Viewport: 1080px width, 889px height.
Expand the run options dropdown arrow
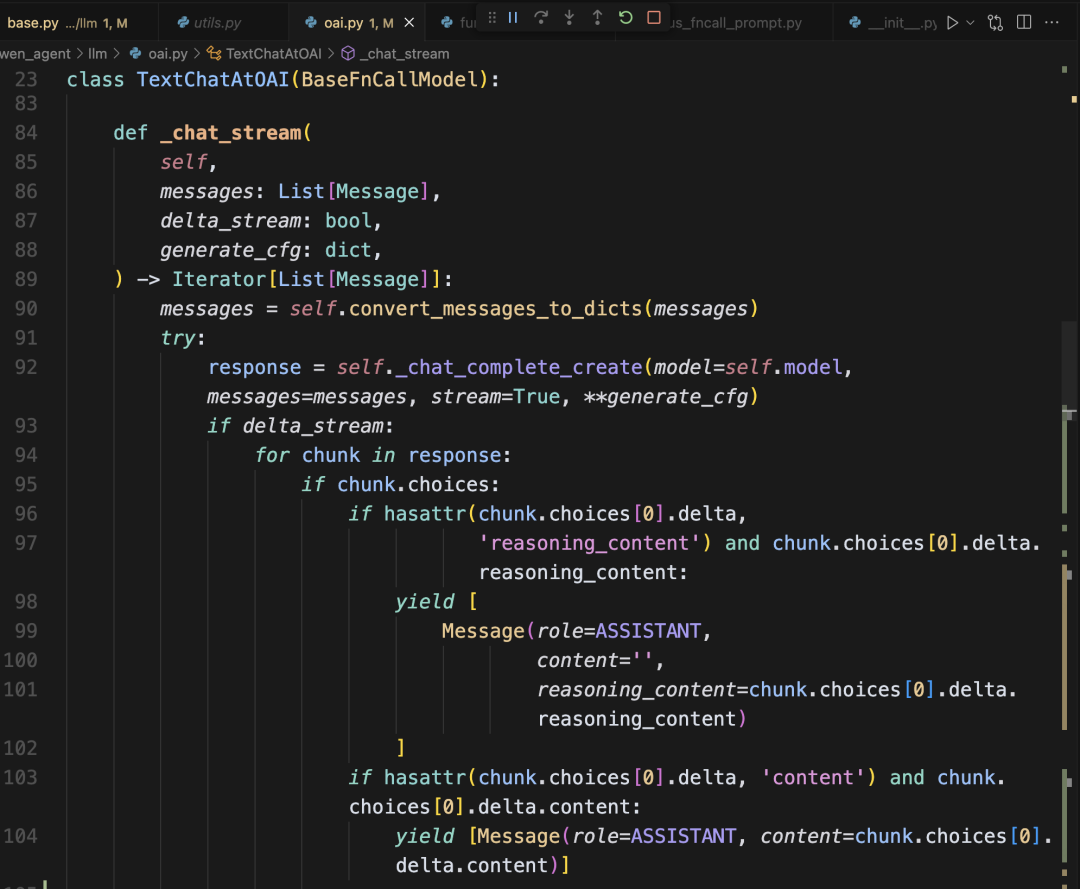tap(971, 22)
